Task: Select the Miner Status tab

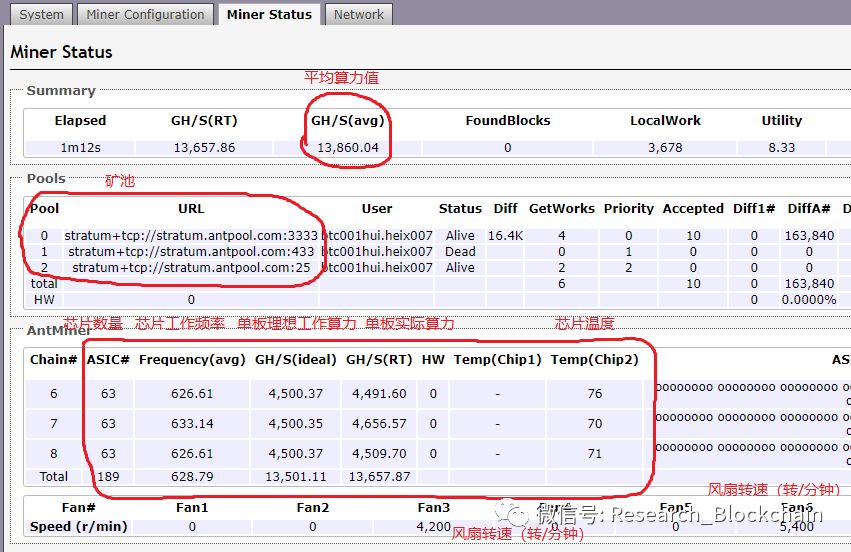Action: [x=269, y=15]
